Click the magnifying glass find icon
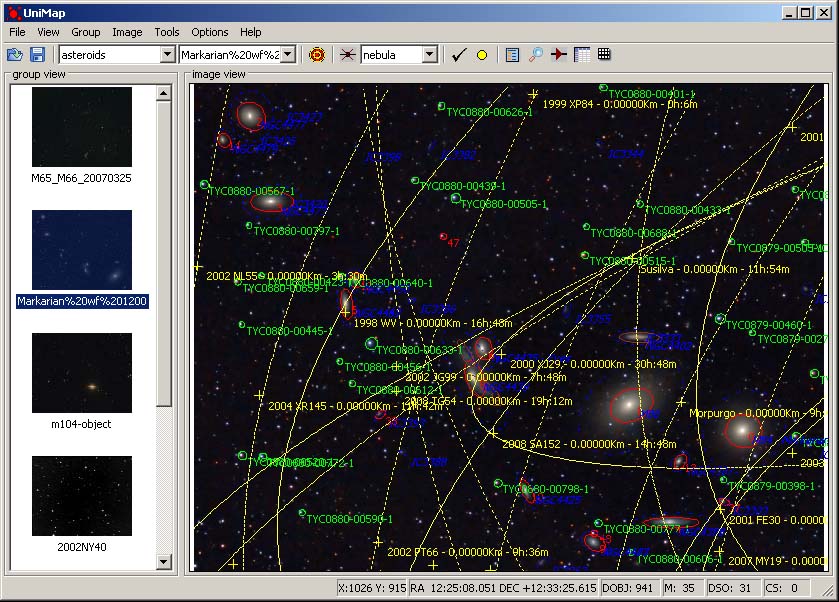This screenshot has width=839, height=602. [536, 55]
